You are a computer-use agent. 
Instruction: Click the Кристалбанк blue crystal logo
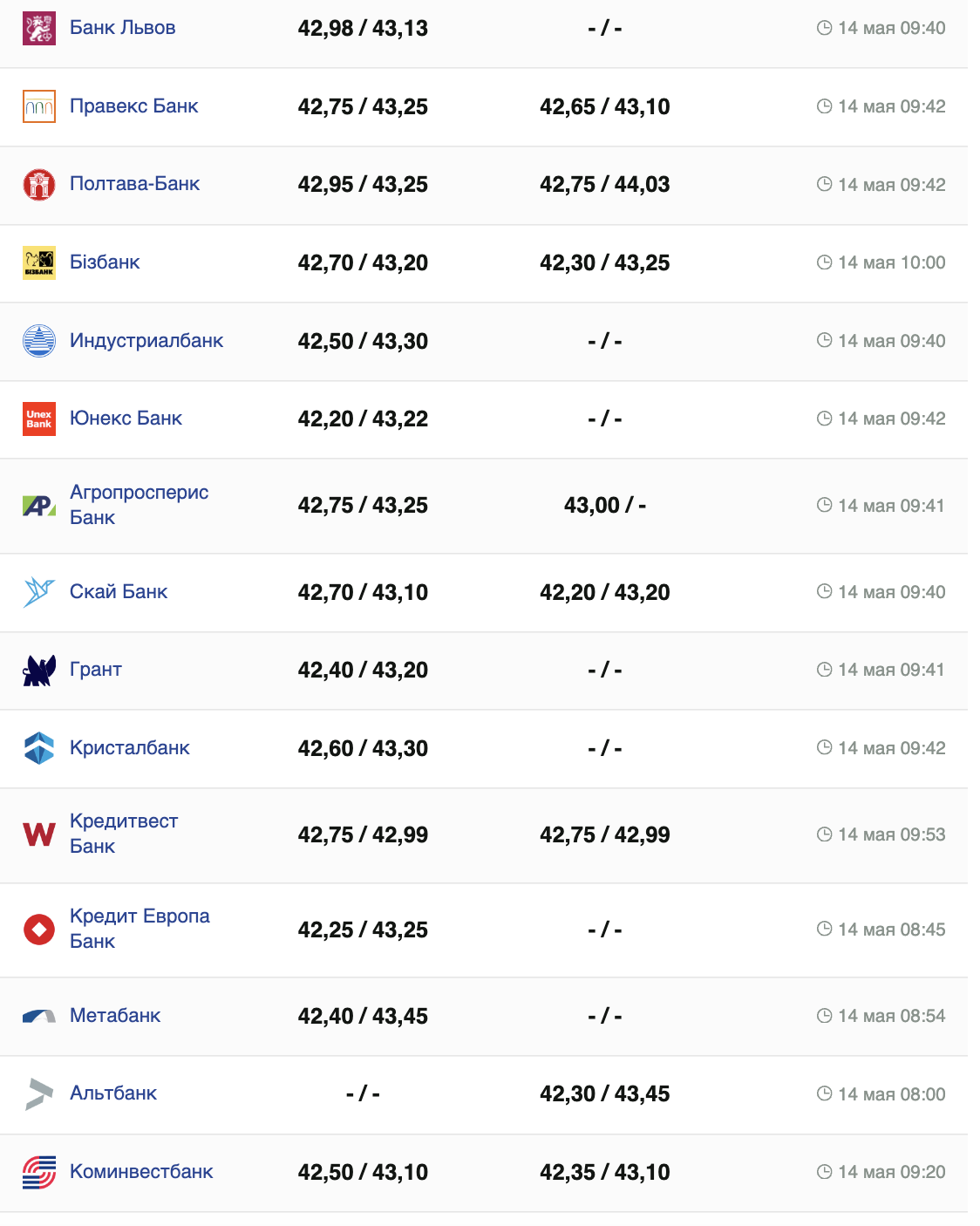click(x=39, y=748)
